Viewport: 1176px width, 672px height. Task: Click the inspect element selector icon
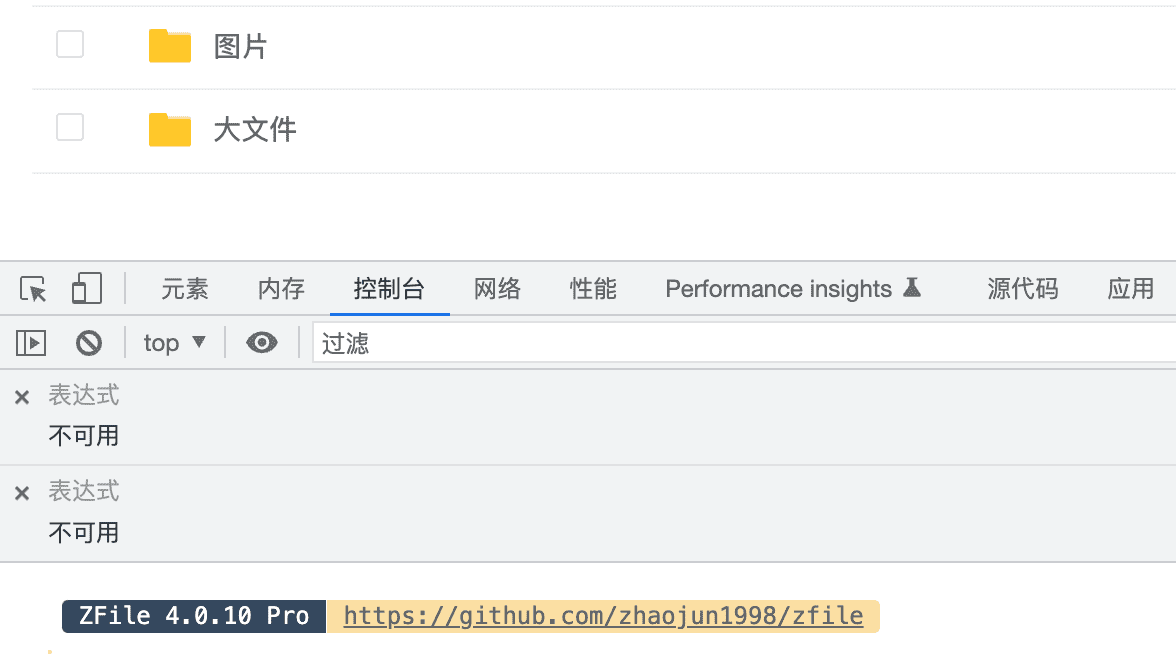click(33, 290)
